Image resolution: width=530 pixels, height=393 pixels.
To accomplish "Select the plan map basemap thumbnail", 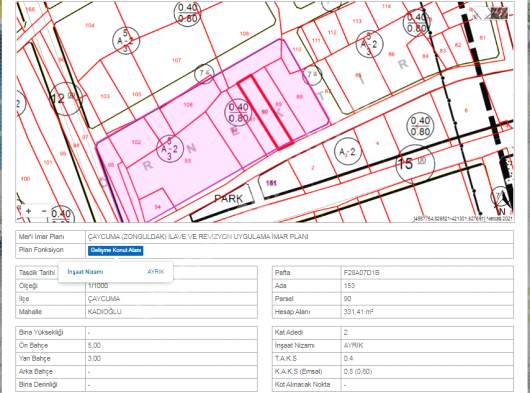I will pyautogui.click(x=482, y=13).
